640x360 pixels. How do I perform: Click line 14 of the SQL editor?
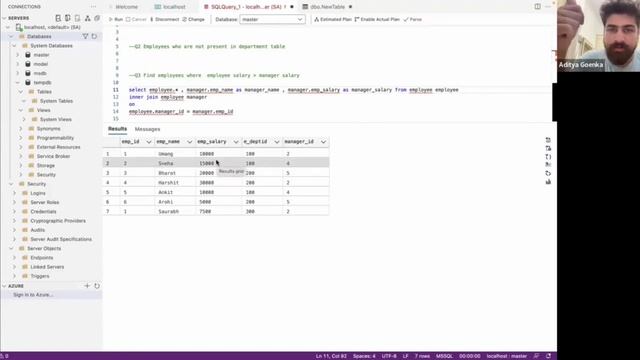tap(181, 111)
